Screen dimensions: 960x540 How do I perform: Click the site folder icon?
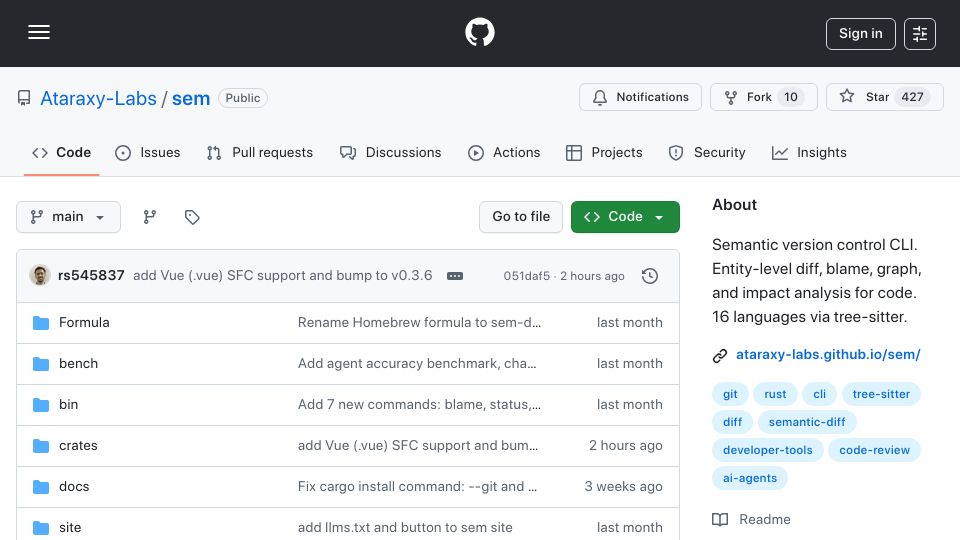[41, 528]
